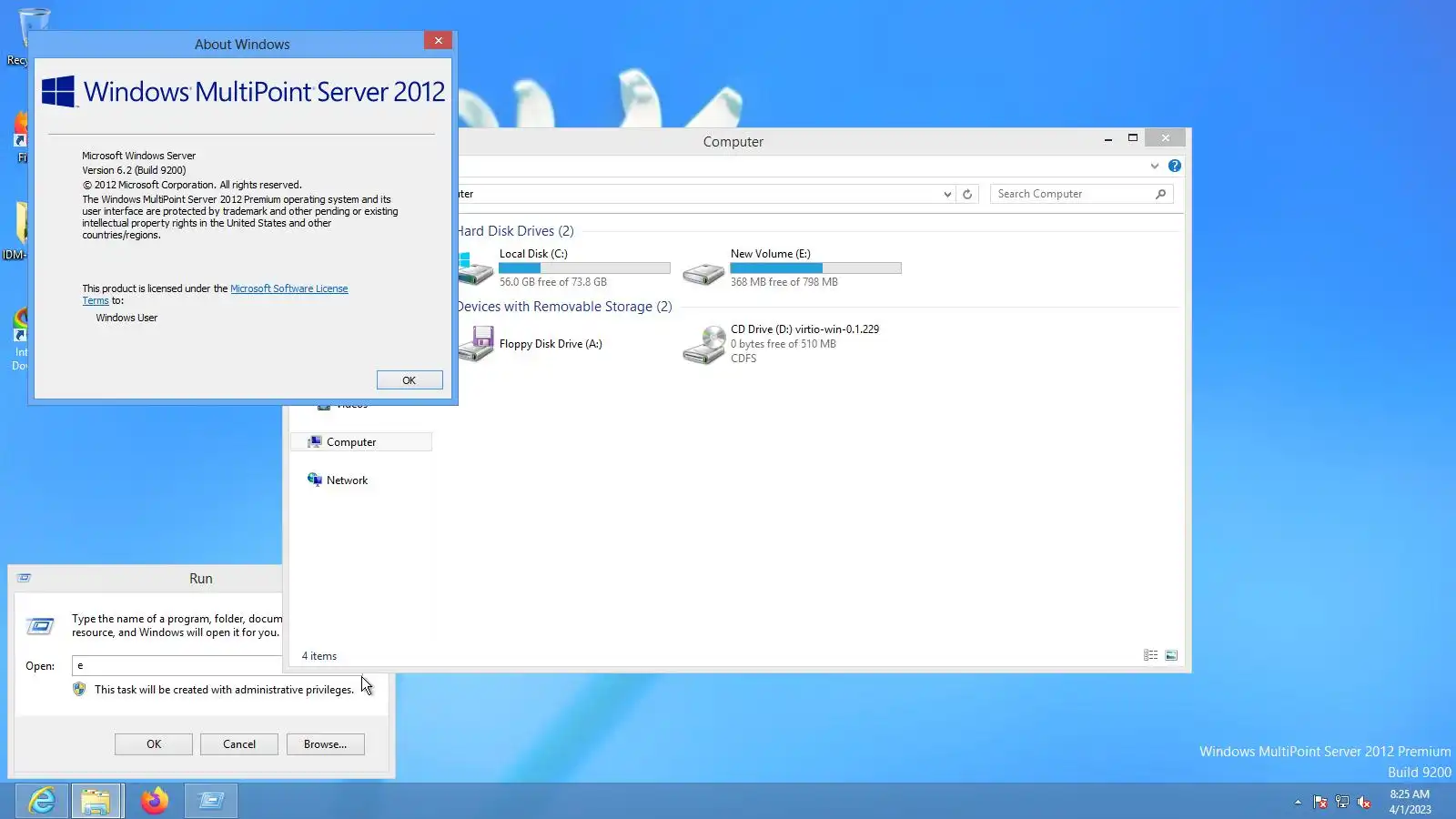Click '0 bytes free of 510 MB' text

[784, 344]
